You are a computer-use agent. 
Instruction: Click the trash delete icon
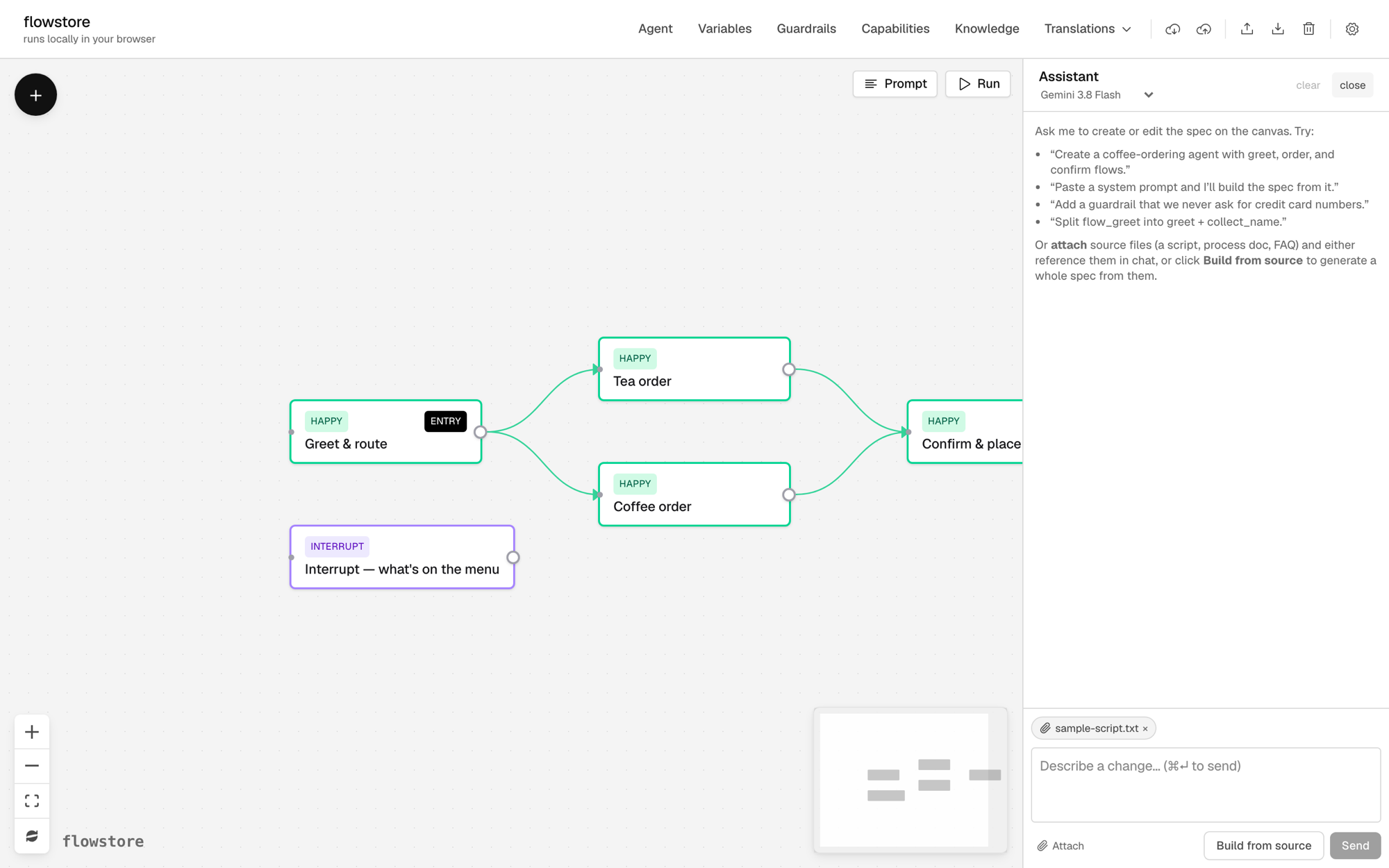pyautogui.click(x=1308, y=29)
